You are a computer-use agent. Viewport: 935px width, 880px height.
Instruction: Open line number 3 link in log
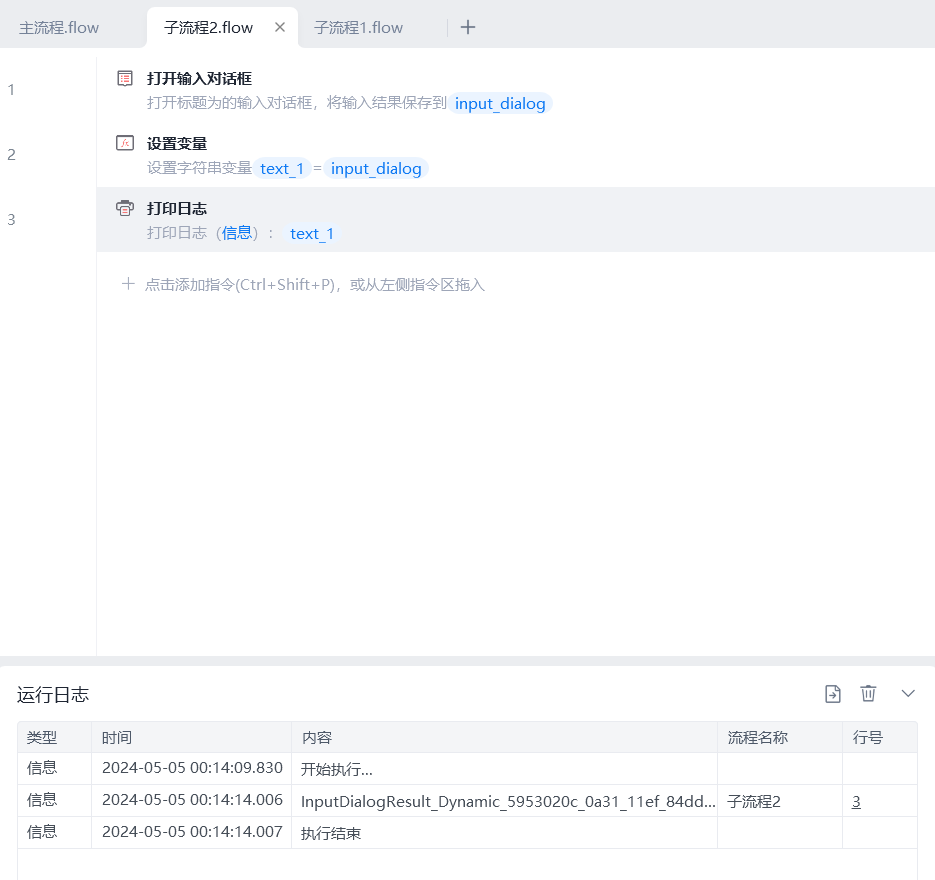coord(856,801)
